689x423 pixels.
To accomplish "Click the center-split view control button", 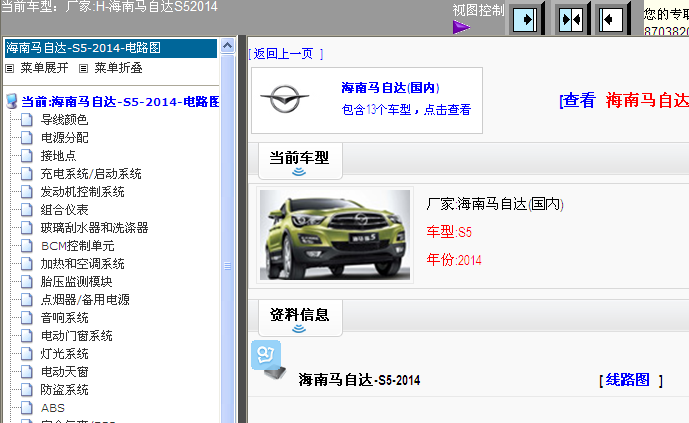I will pos(571,19).
